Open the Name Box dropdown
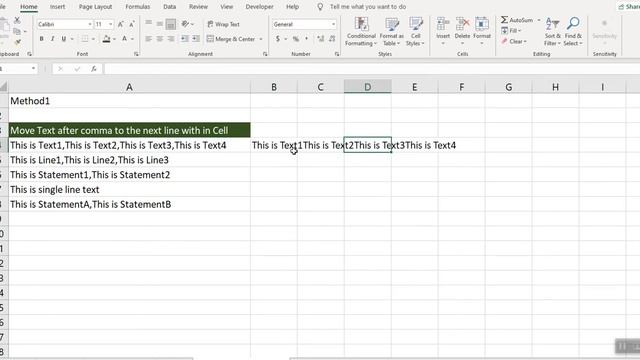640x360 pixels. pyautogui.click(x=33, y=69)
